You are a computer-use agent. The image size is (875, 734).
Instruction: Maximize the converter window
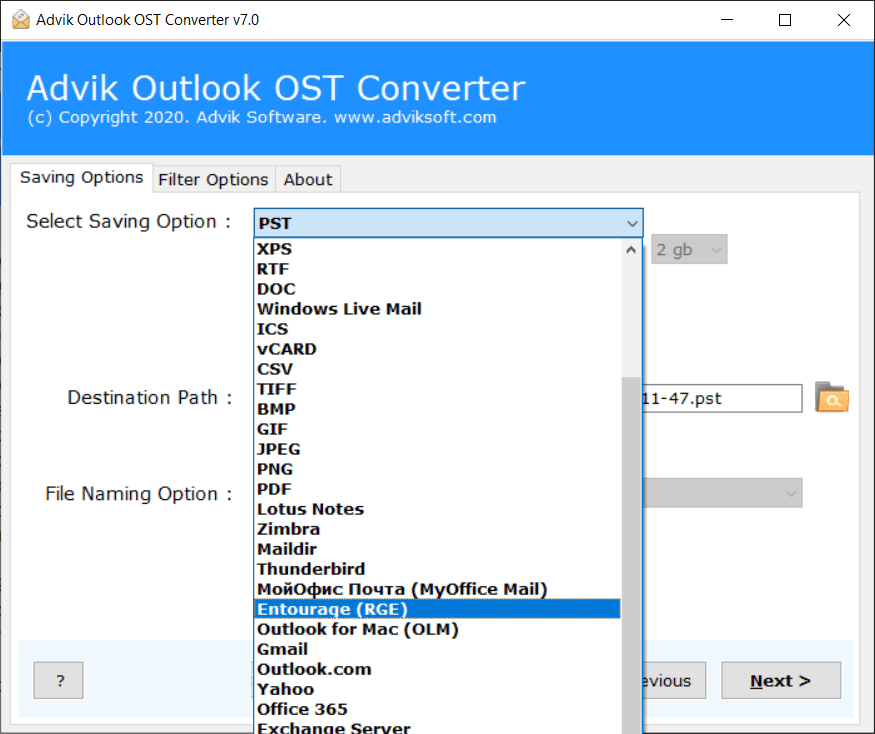click(785, 20)
